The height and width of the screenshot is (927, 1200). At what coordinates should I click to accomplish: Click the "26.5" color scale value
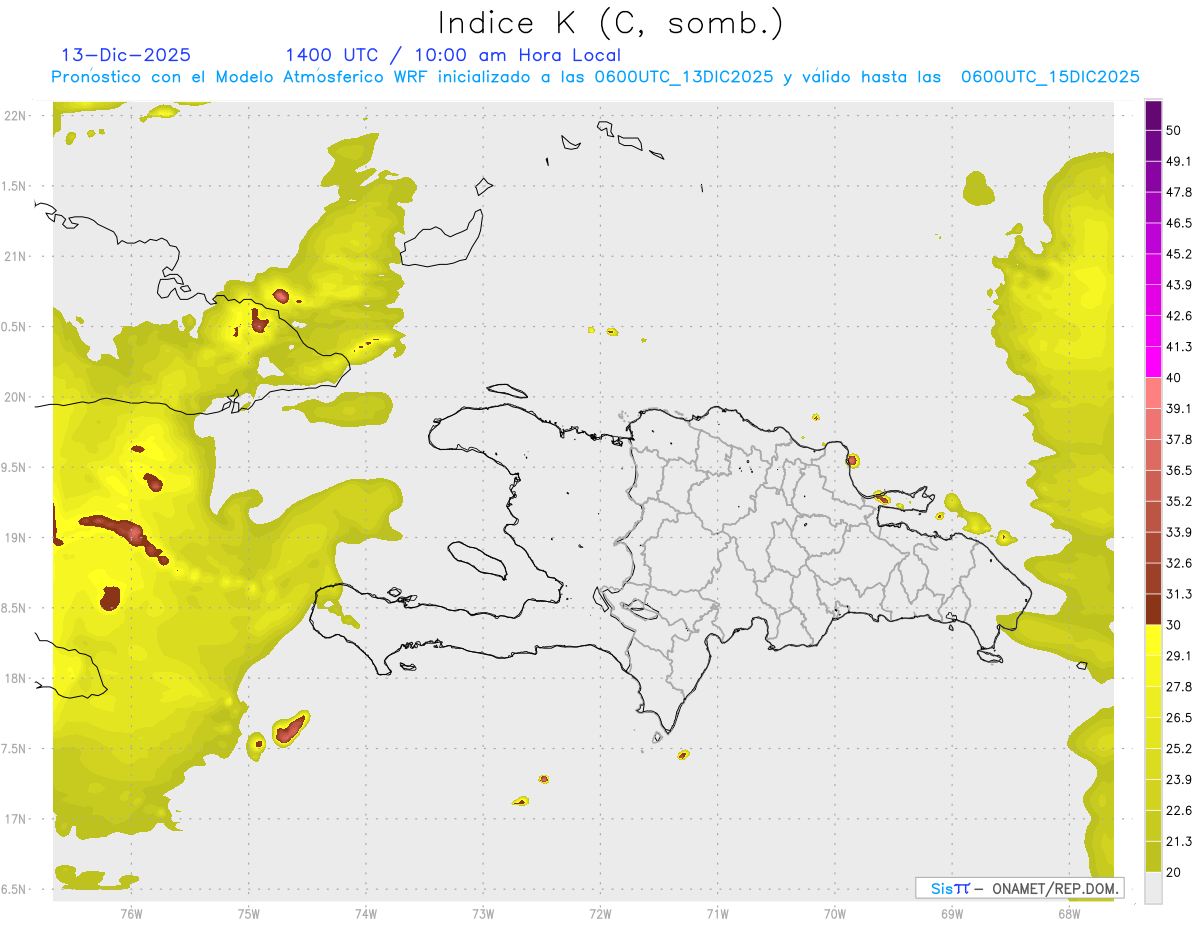(1178, 718)
